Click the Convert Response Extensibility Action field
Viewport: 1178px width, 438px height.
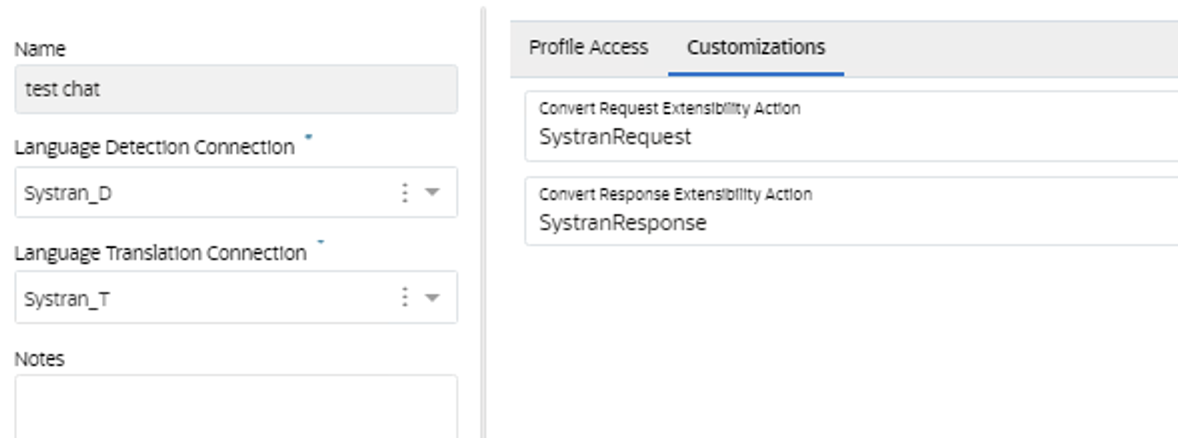click(851, 211)
